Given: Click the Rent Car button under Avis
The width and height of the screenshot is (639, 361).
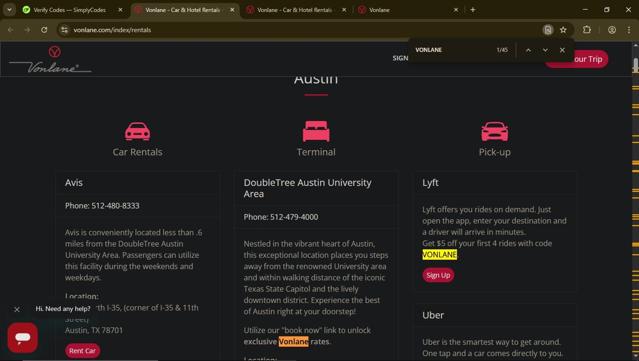Looking at the screenshot, I should (x=82, y=350).
